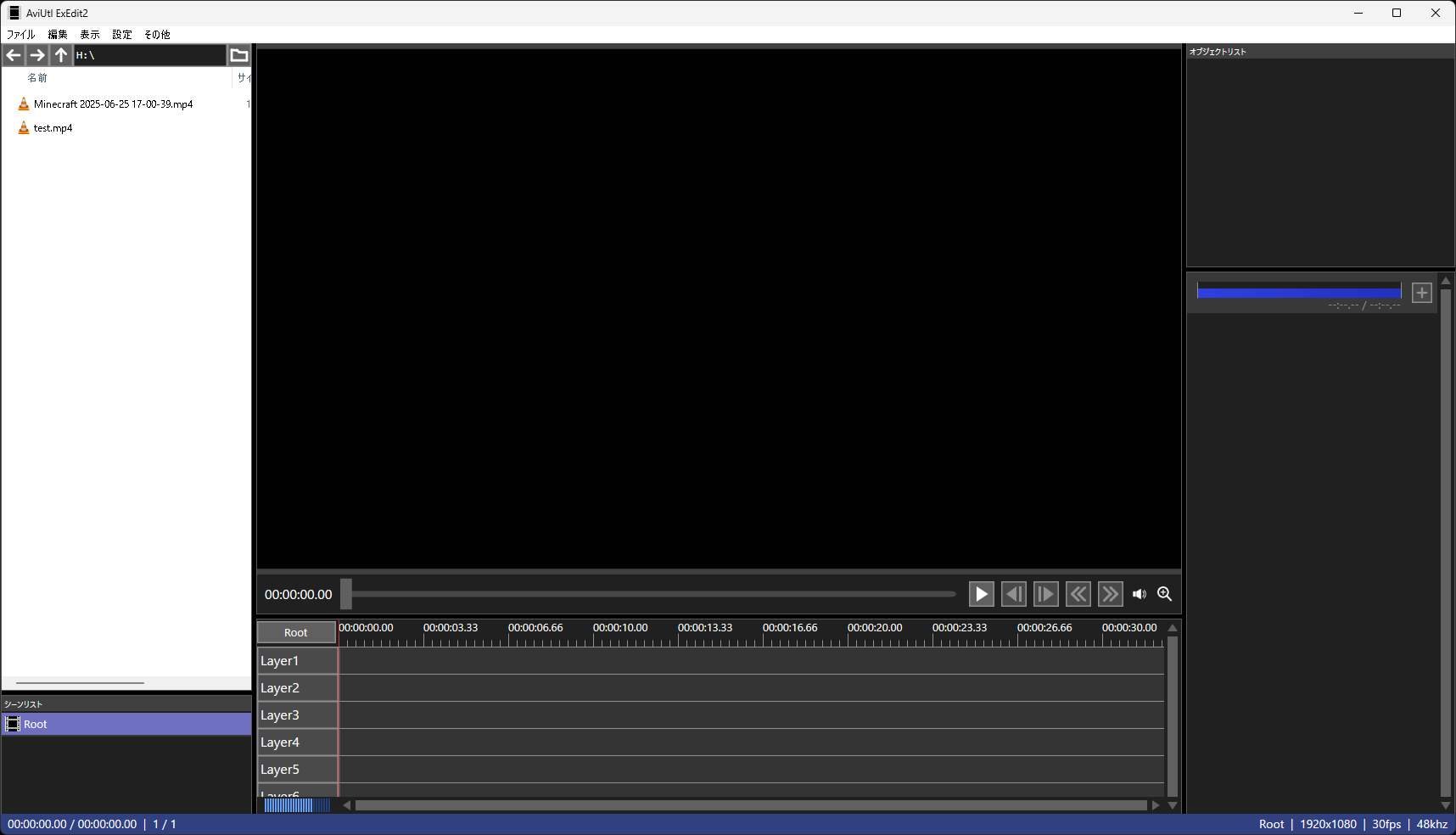Click the Layer4 header
Image resolution: width=1456 pixels, height=835 pixels.
298,743
